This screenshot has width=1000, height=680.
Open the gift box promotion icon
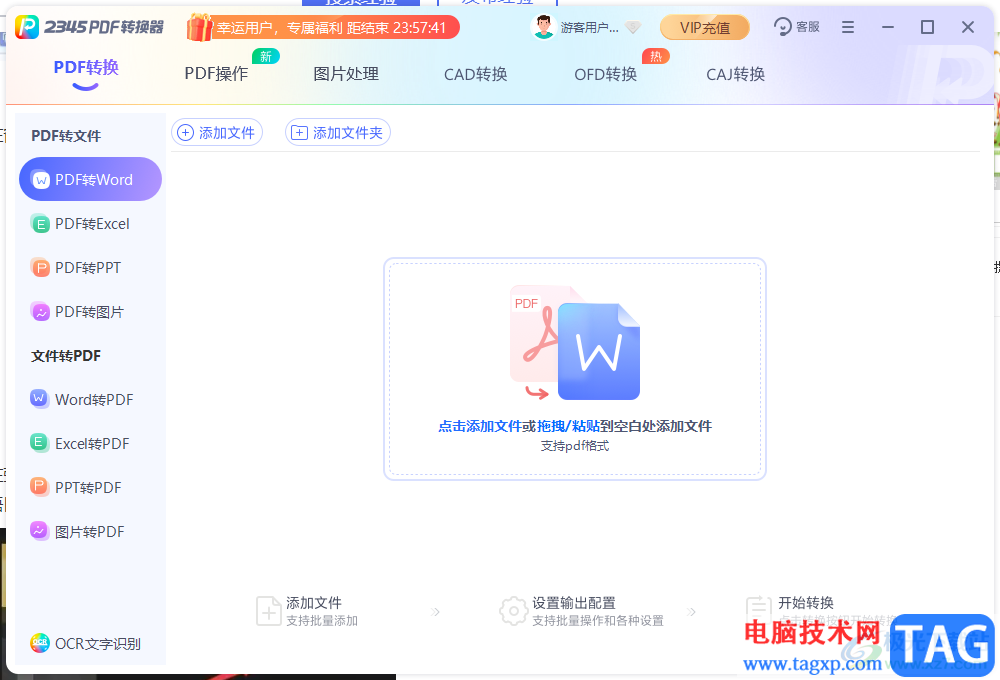[200, 28]
